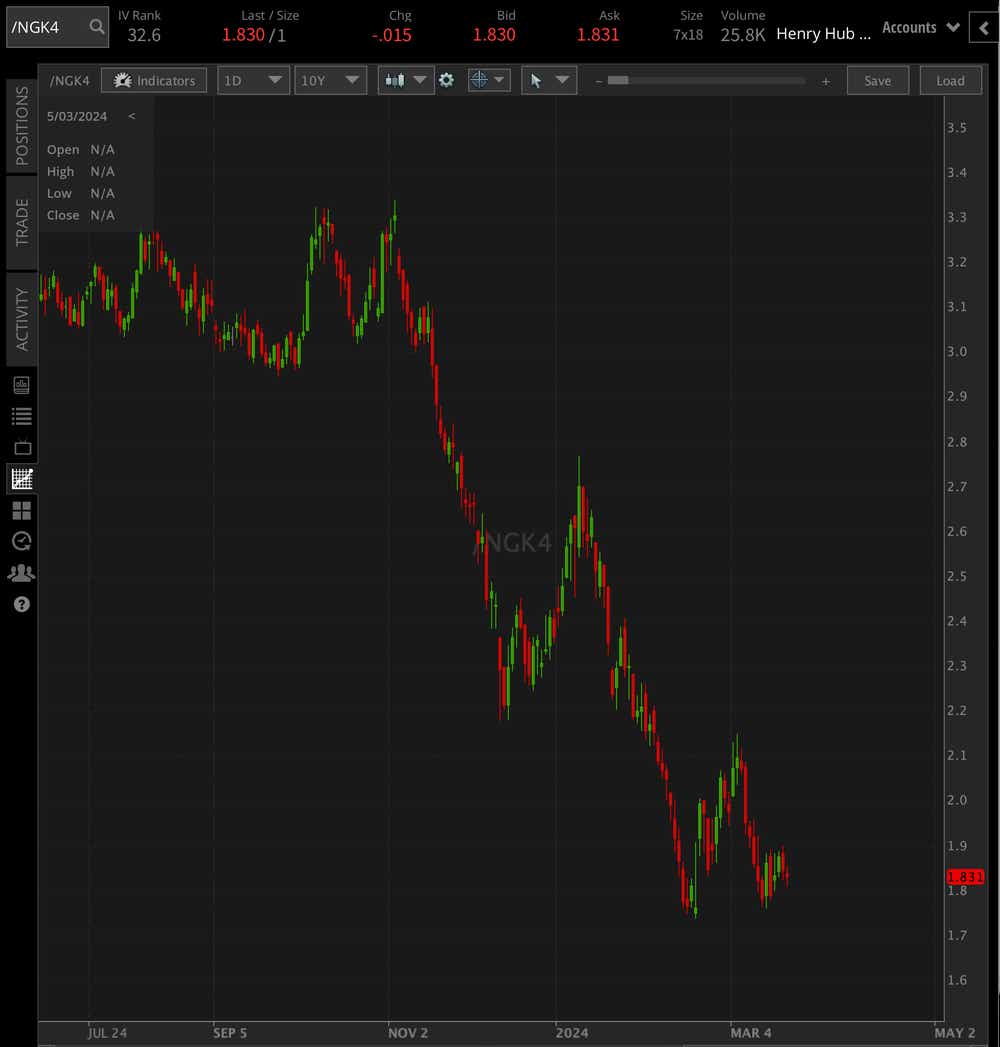This screenshot has height=1047, width=1000.
Task: Click the 1.6 price axis label
Action: (x=957, y=980)
